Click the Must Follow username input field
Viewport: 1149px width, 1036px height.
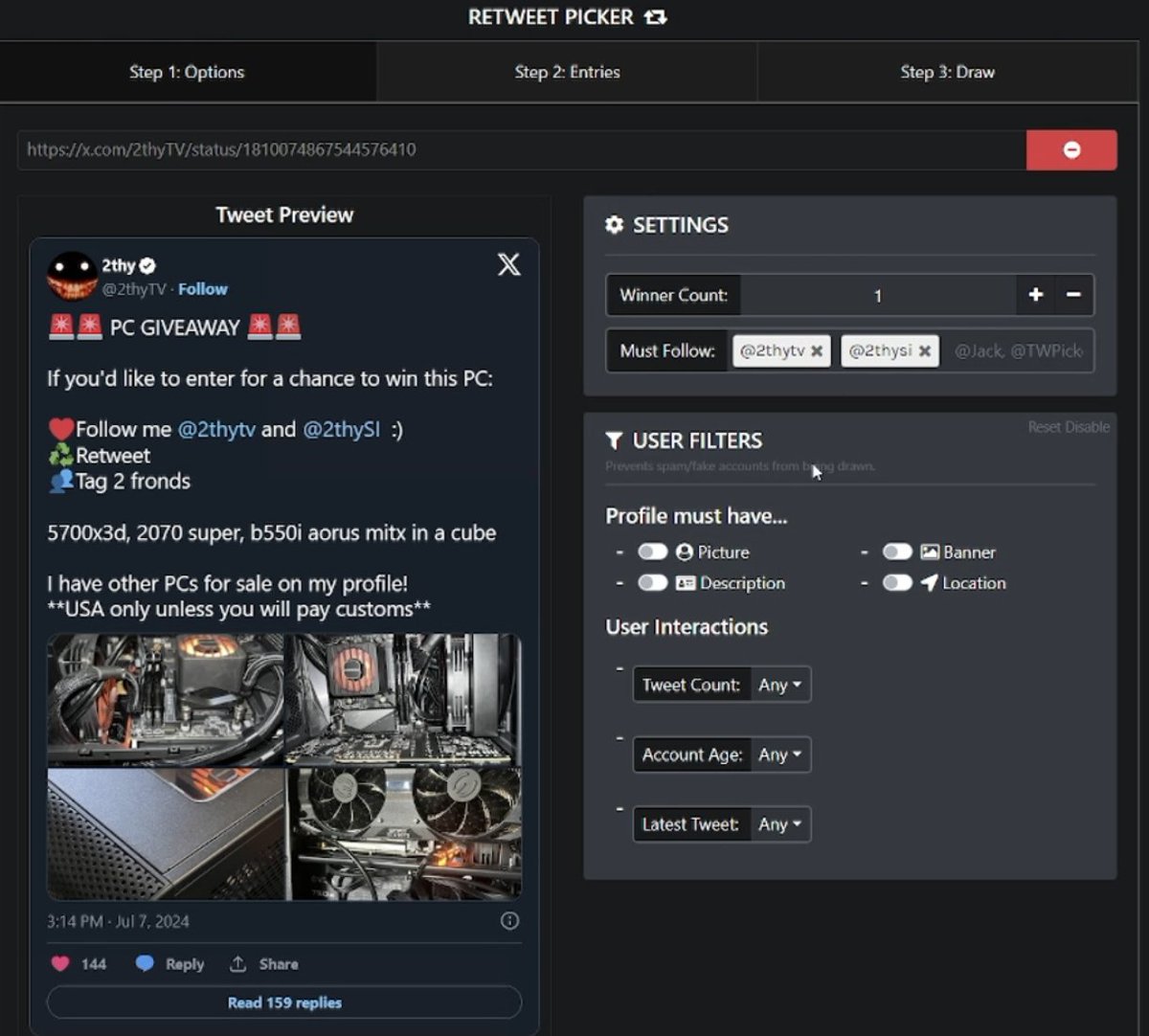coord(1019,350)
